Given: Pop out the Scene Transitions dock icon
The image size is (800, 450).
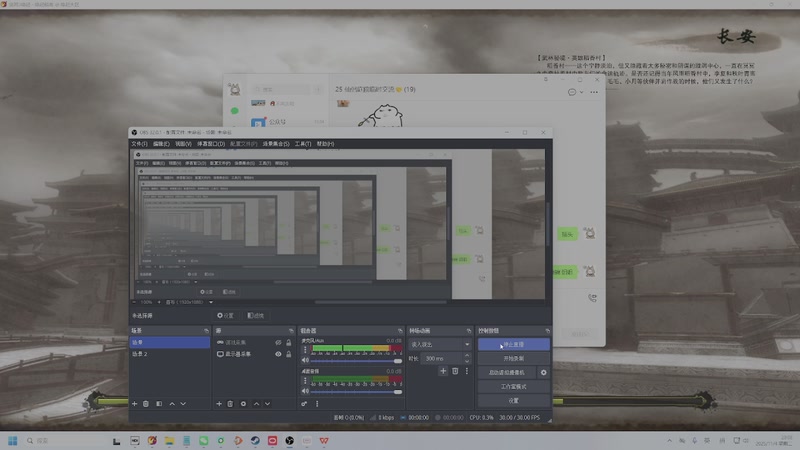Looking at the screenshot, I should pyautogui.click(x=469, y=331).
